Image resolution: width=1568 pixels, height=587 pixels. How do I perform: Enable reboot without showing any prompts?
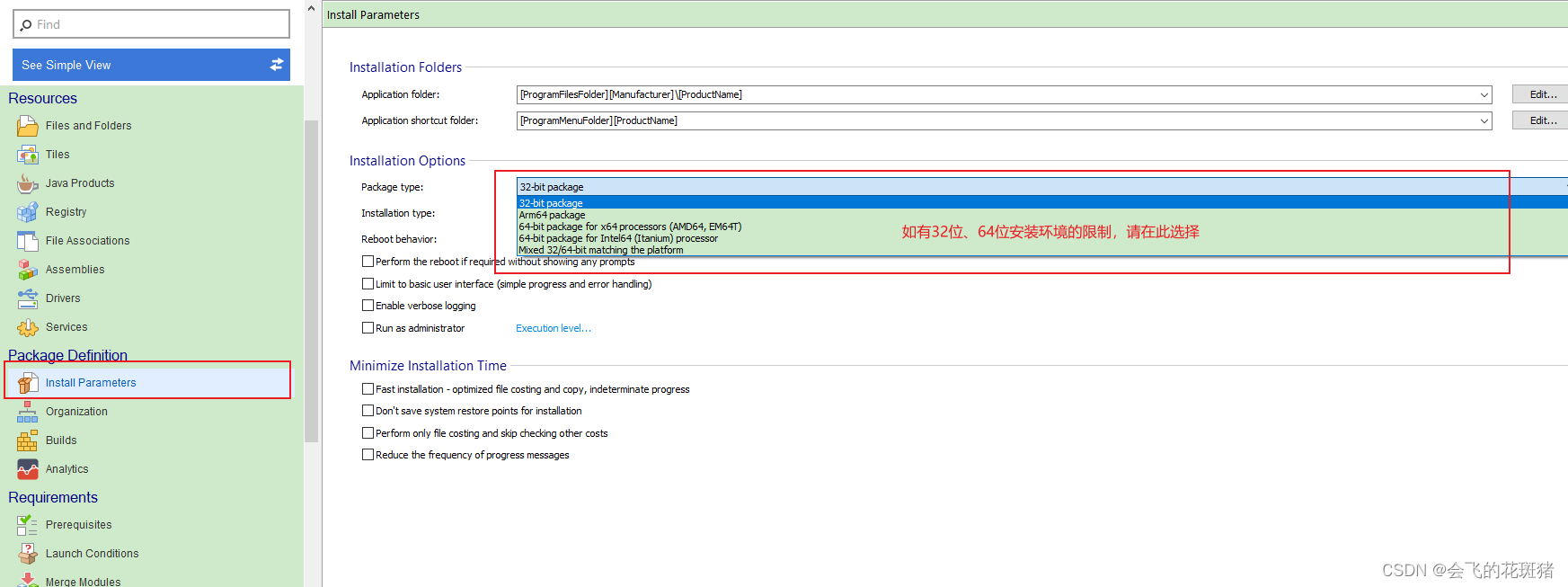pyautogui.click(x=368, y=262)
